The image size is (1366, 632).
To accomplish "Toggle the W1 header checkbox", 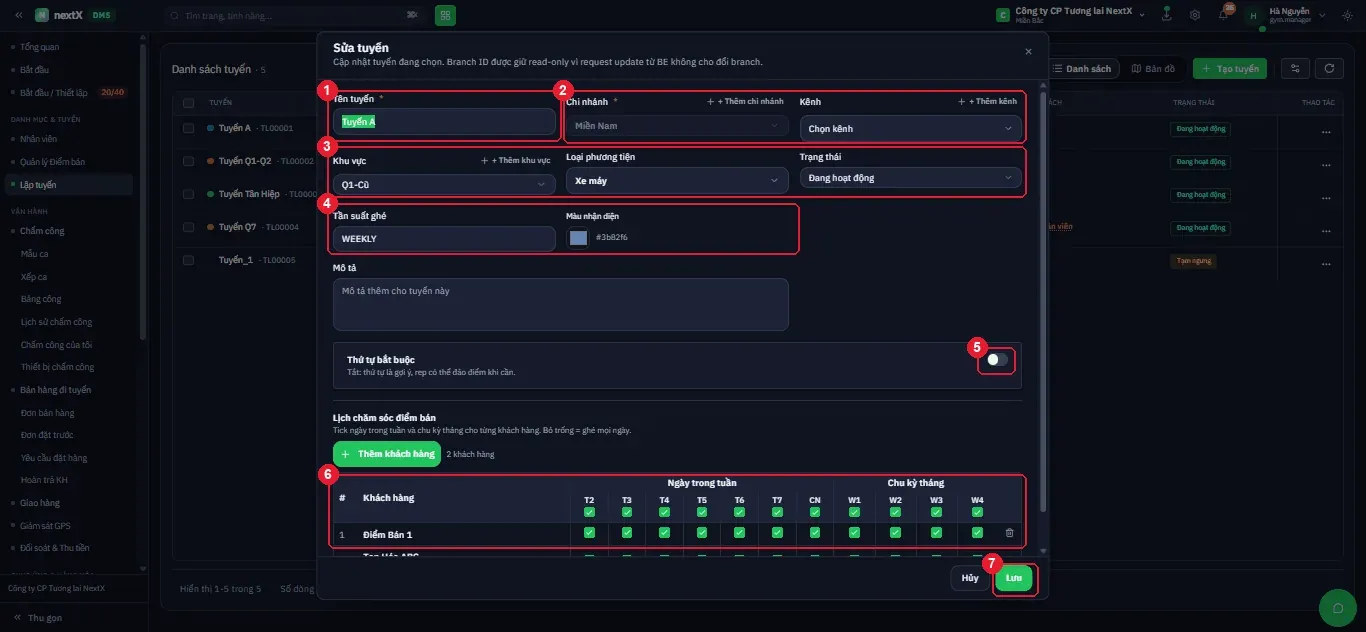I will [x=854, y=512].
